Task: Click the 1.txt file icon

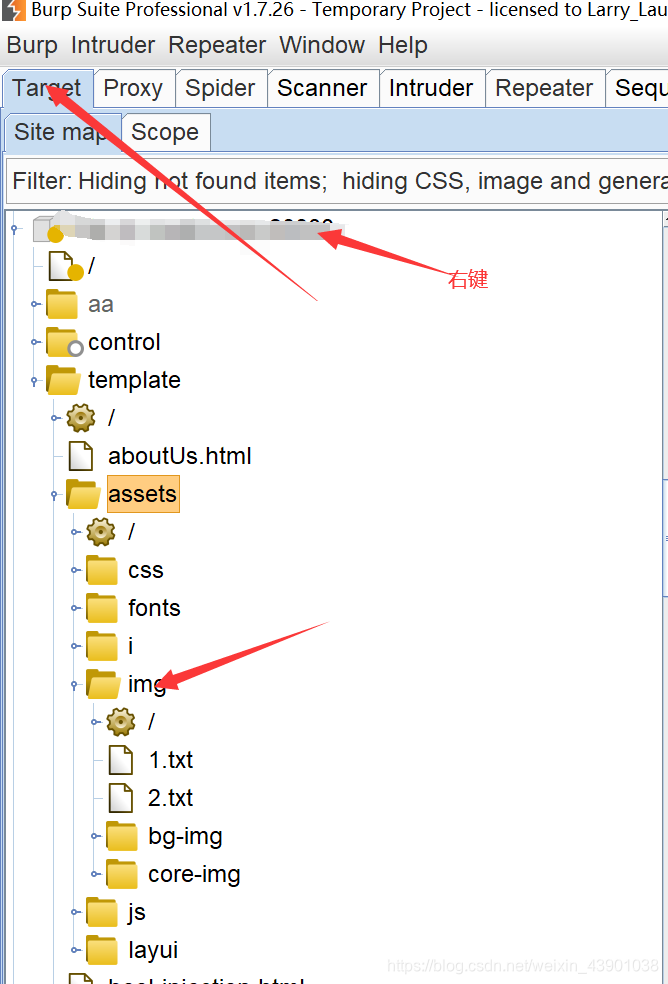Action: [121, 760]
